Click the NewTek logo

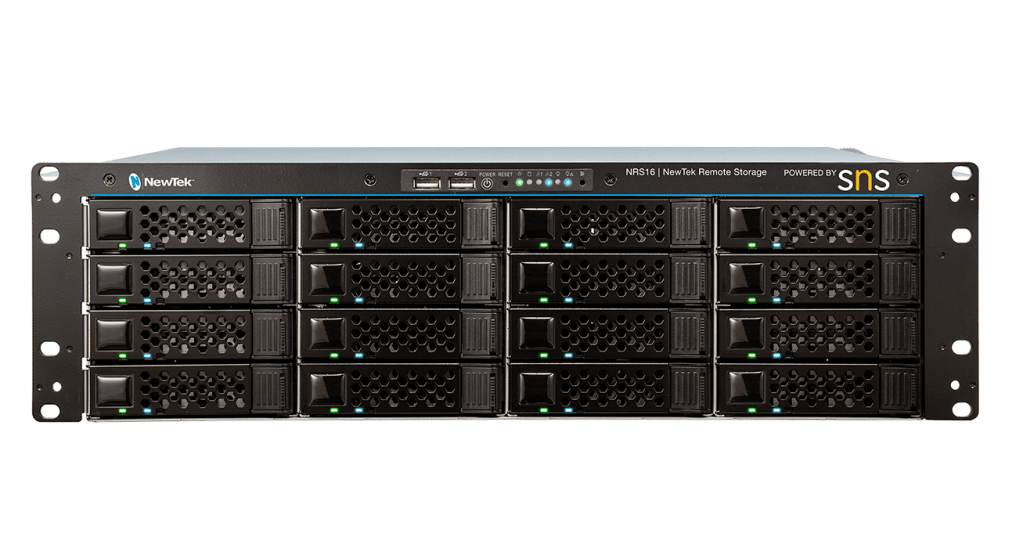coord(160,181)
